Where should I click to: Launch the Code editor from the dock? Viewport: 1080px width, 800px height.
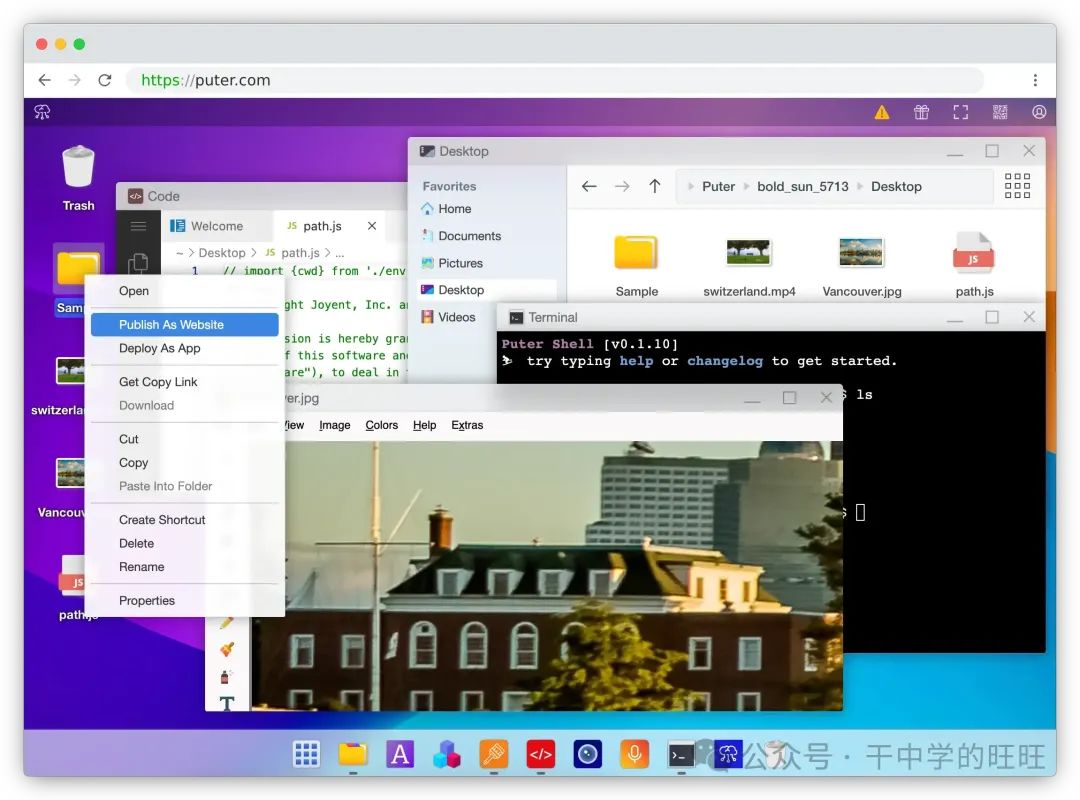tap(540, 754)
